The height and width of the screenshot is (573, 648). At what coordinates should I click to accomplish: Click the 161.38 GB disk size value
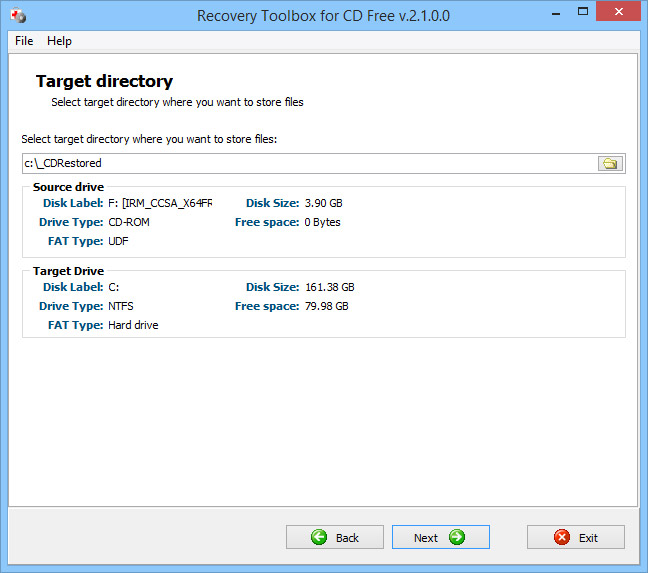pos(330,287)
